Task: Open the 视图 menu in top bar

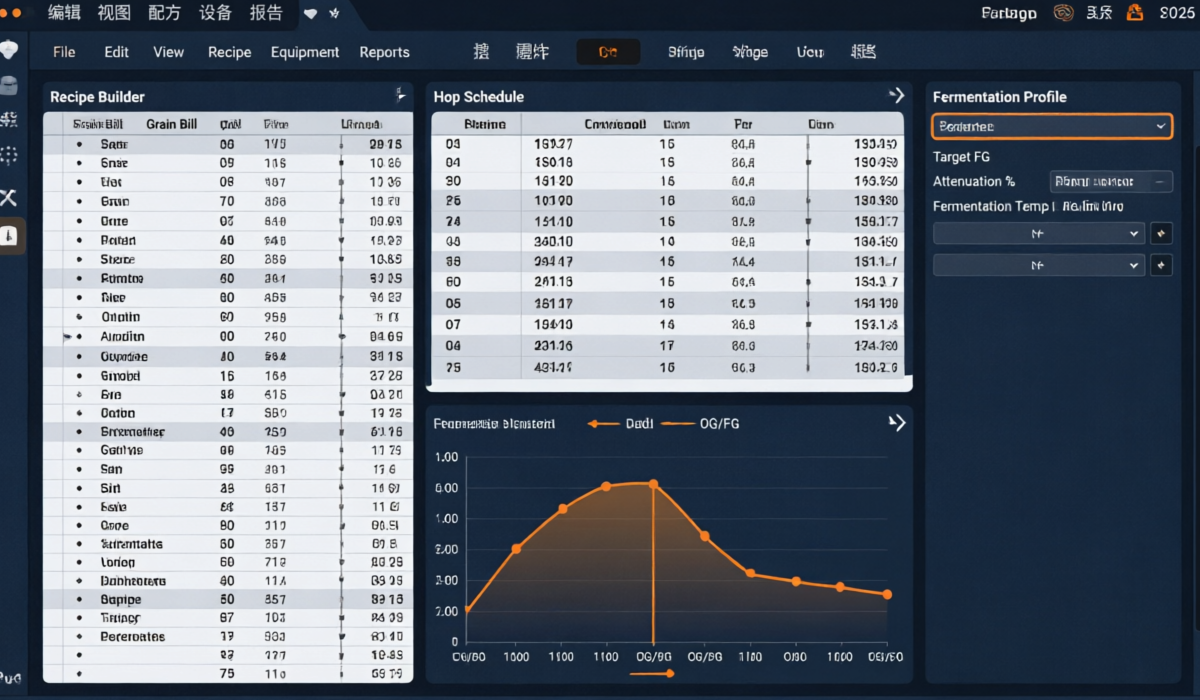Action: 114,13
